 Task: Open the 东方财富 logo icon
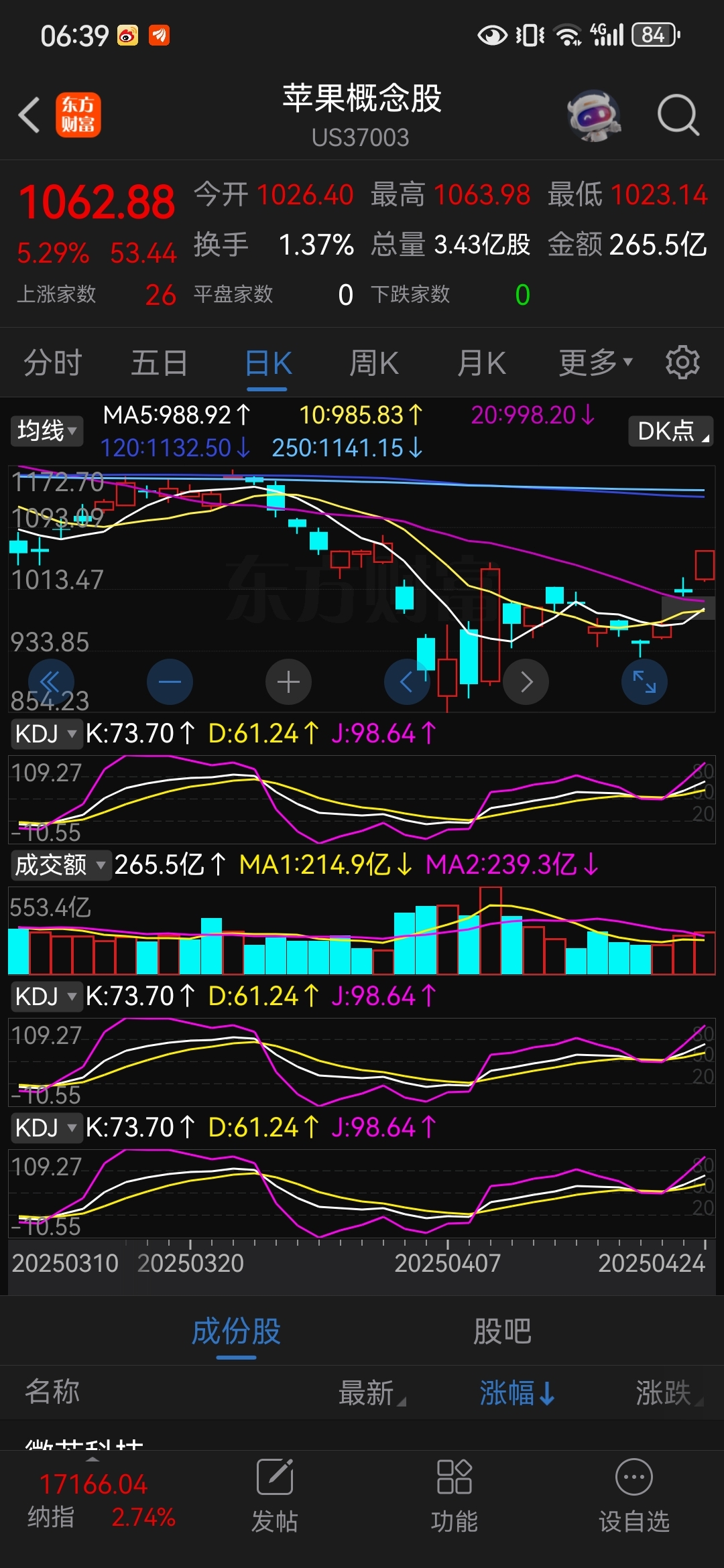[x=78, y=115]
